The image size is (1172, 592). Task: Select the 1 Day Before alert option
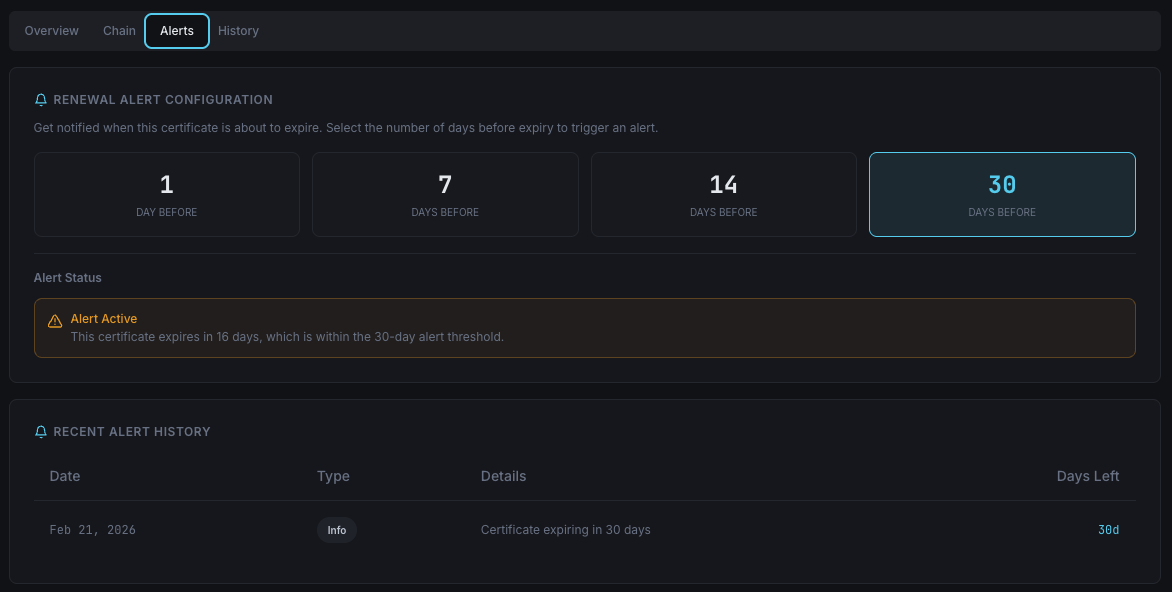point(166,194)
